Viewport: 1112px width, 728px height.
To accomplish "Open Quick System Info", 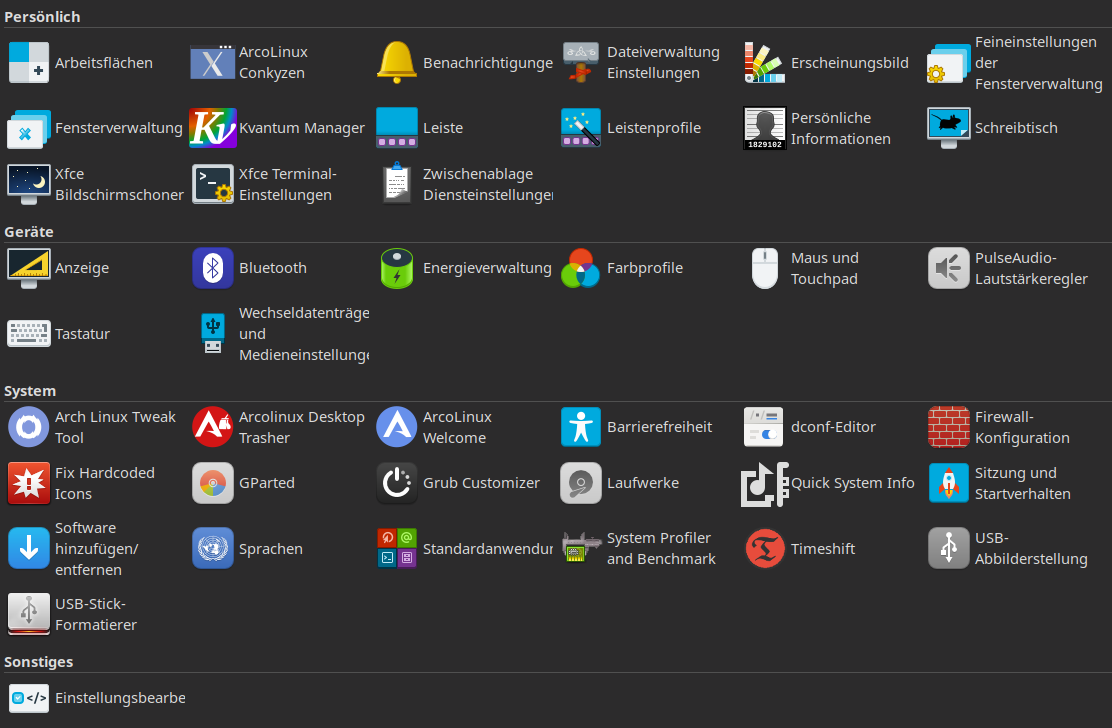I will pos(765,483).
